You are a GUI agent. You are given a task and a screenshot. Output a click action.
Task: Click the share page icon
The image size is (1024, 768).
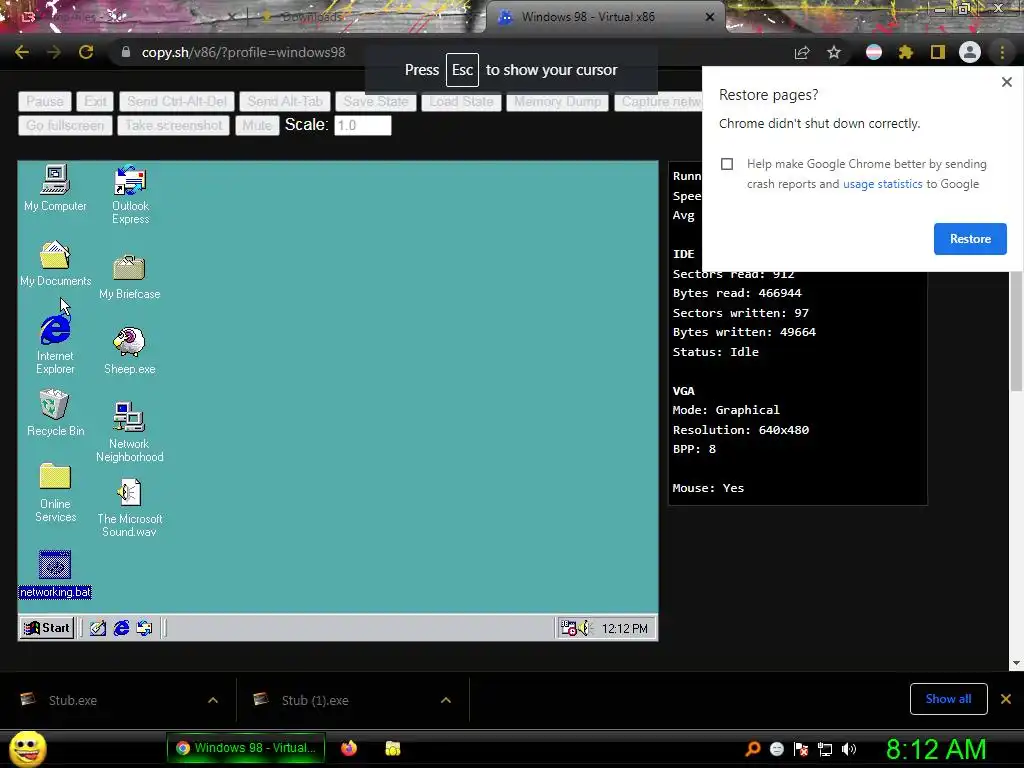802,52
